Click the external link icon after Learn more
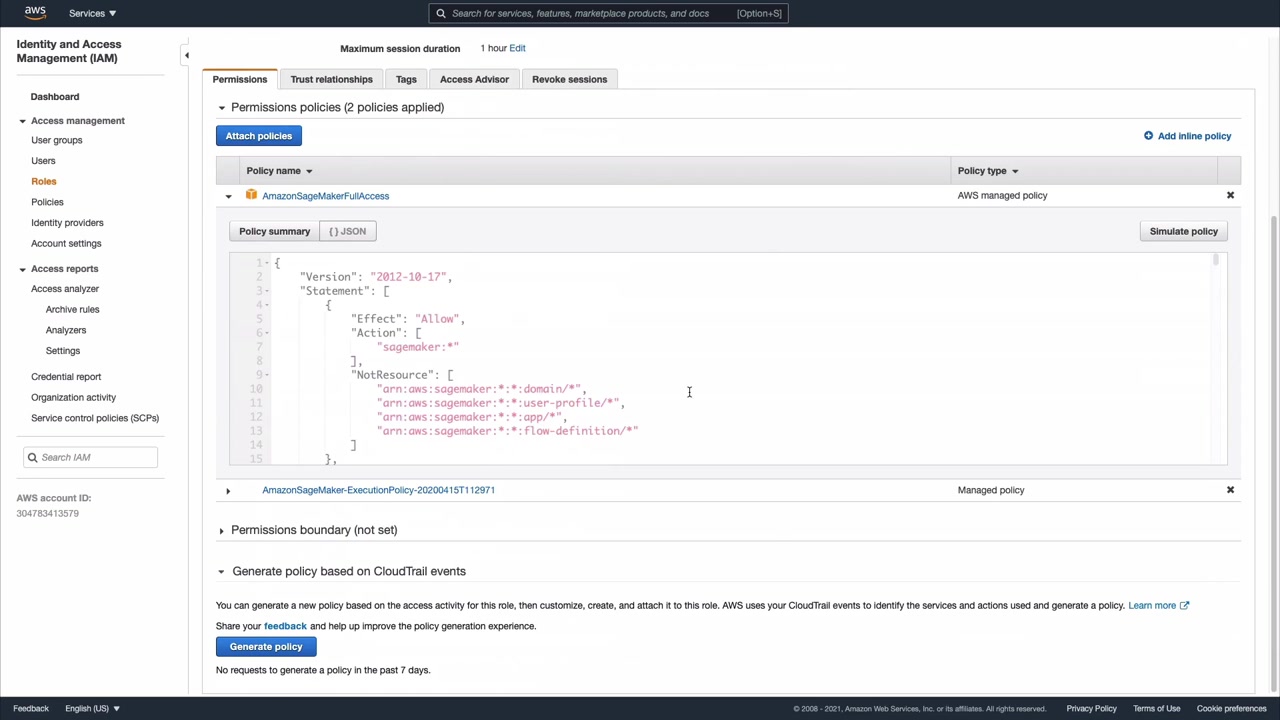Image resolution: width=1280 pixels, height=720 pixels. pos(1184,605)
